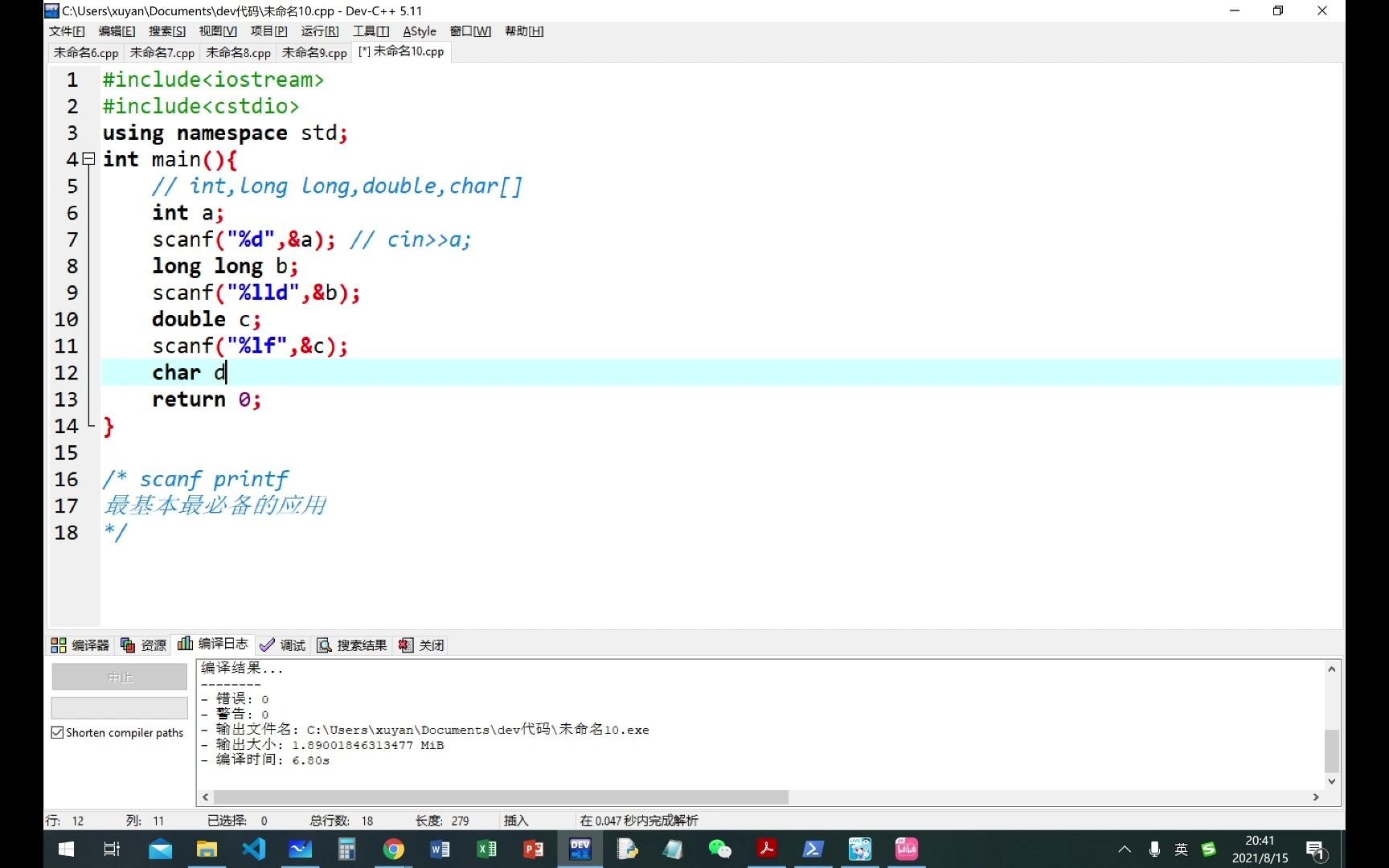Open the 编辑[E] menu
This screenshot has height=868, width=1389.
coord(117,31)
